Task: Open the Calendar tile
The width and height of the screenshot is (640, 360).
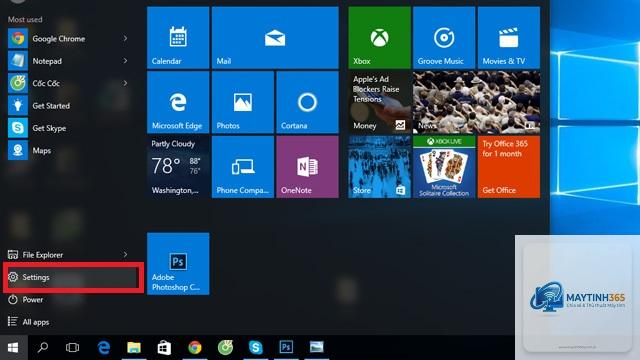Action: point(178,38)
